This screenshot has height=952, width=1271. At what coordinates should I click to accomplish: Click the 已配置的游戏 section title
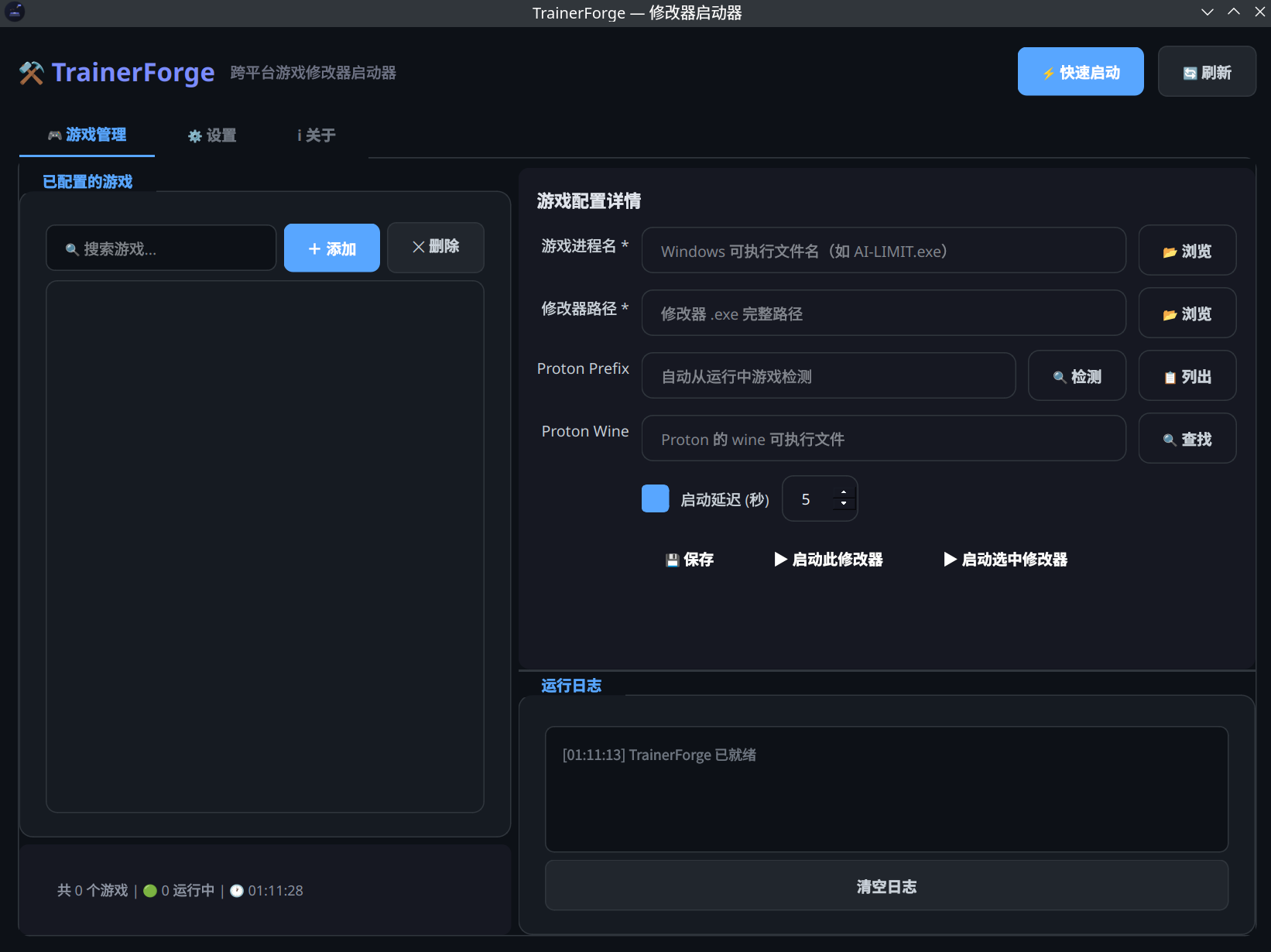click(x=87, y=182)
